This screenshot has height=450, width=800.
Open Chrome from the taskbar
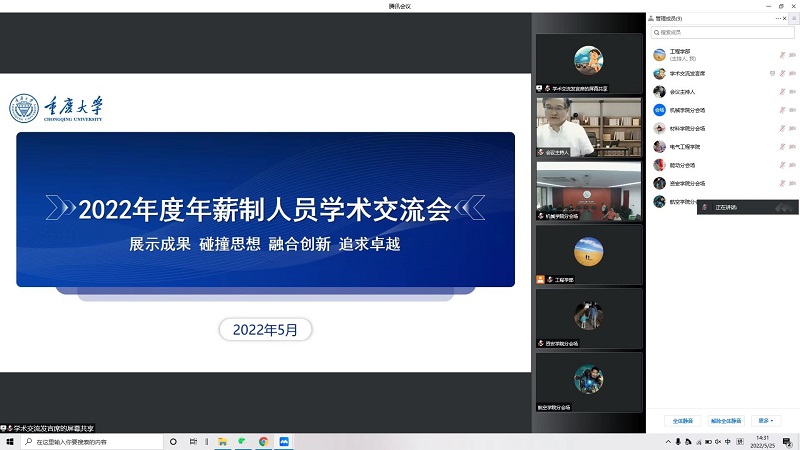coord(263,442)
